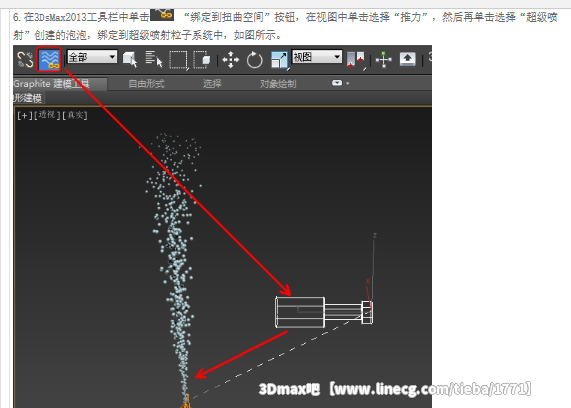Switch to the 对象绘制 ribbon tab
Screen dimensions: 571x408
click(278, 84)
